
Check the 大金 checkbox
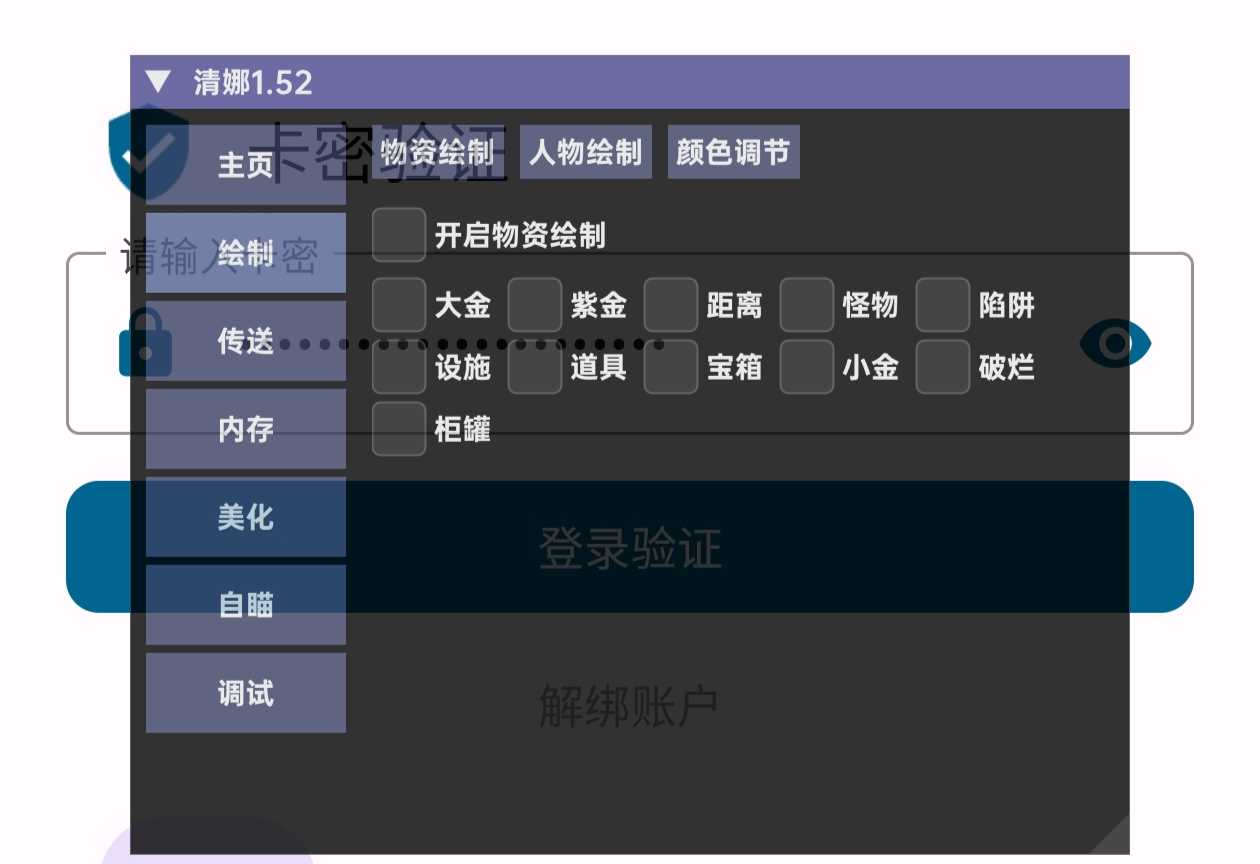click(x=398, y=305)
